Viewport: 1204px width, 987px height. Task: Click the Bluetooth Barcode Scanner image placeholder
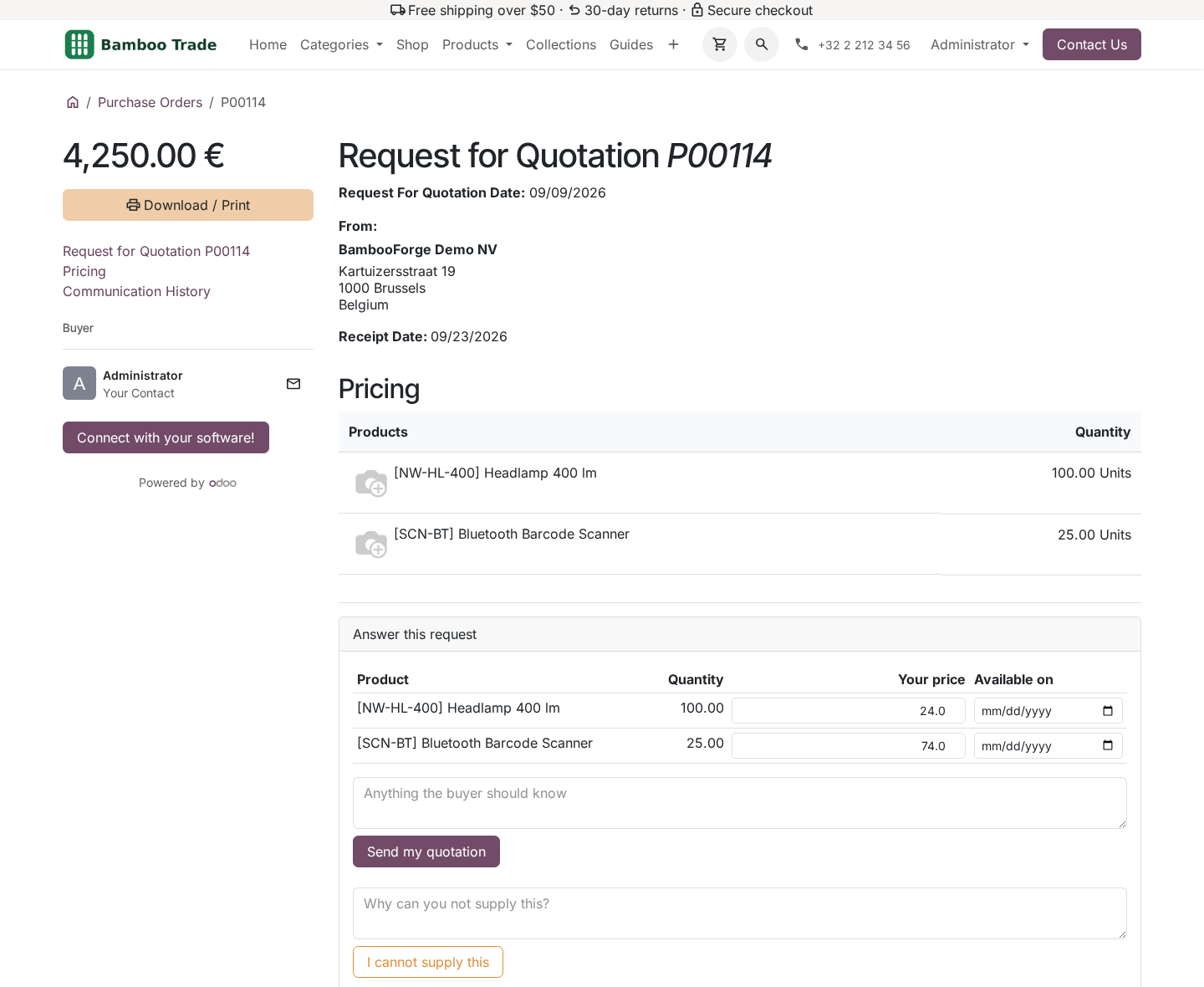(x=371, y=544)
